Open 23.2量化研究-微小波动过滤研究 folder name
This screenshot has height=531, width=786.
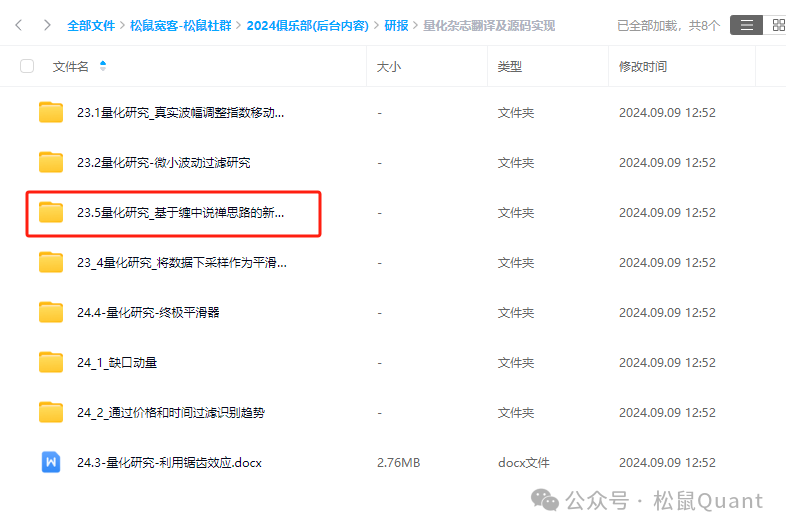[x=163, y=163]
